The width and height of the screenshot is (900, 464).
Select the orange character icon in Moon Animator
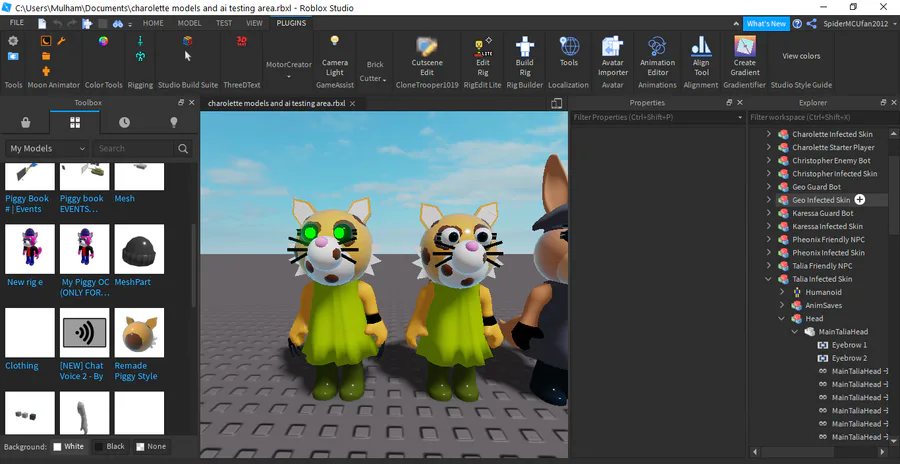tap(46, 71)
